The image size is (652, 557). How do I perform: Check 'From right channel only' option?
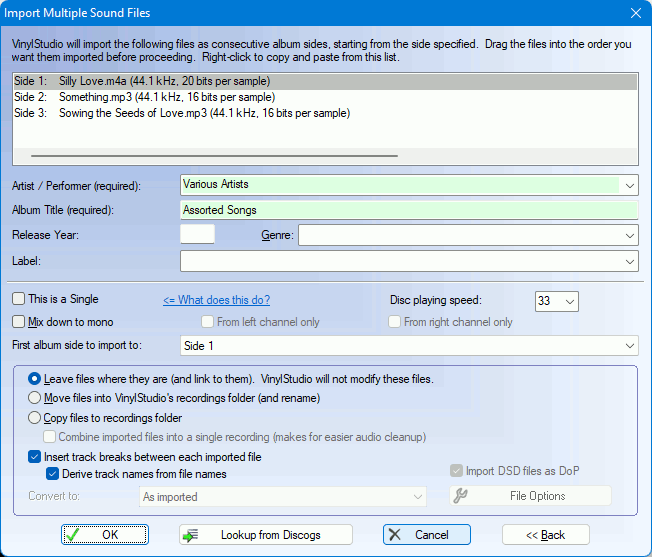[x=394, y=322]
